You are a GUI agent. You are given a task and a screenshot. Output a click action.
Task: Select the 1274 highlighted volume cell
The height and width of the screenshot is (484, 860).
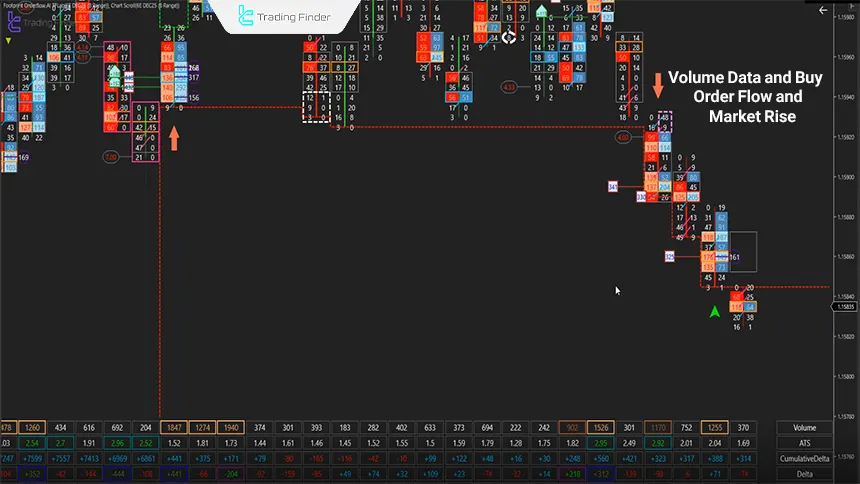(202, 427)
